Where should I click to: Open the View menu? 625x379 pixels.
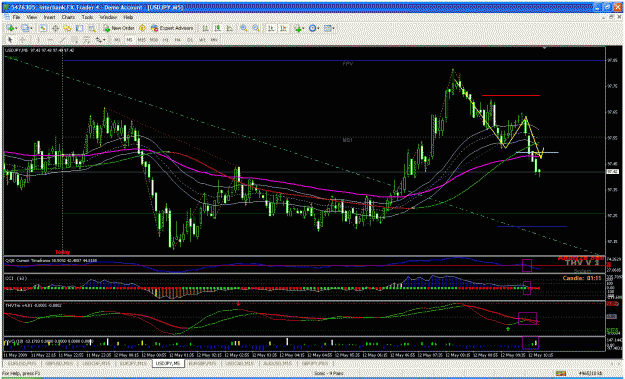(x=32, y=18)
